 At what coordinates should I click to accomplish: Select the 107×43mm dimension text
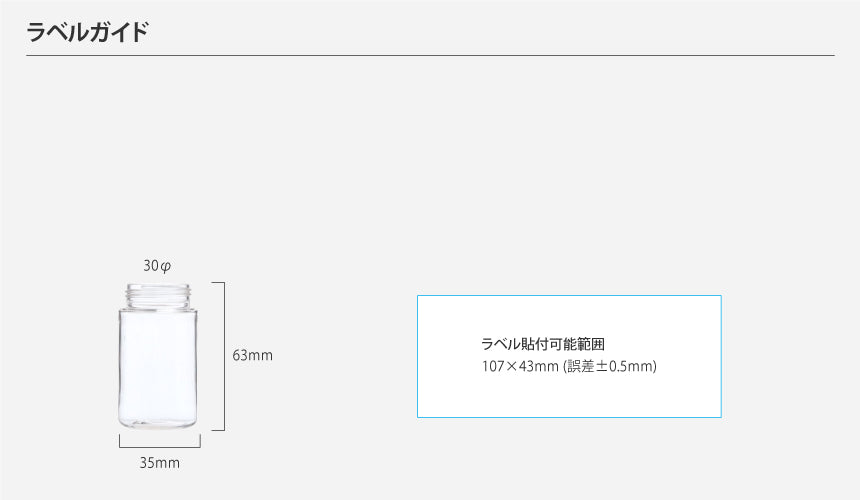(x=519, y=367)
